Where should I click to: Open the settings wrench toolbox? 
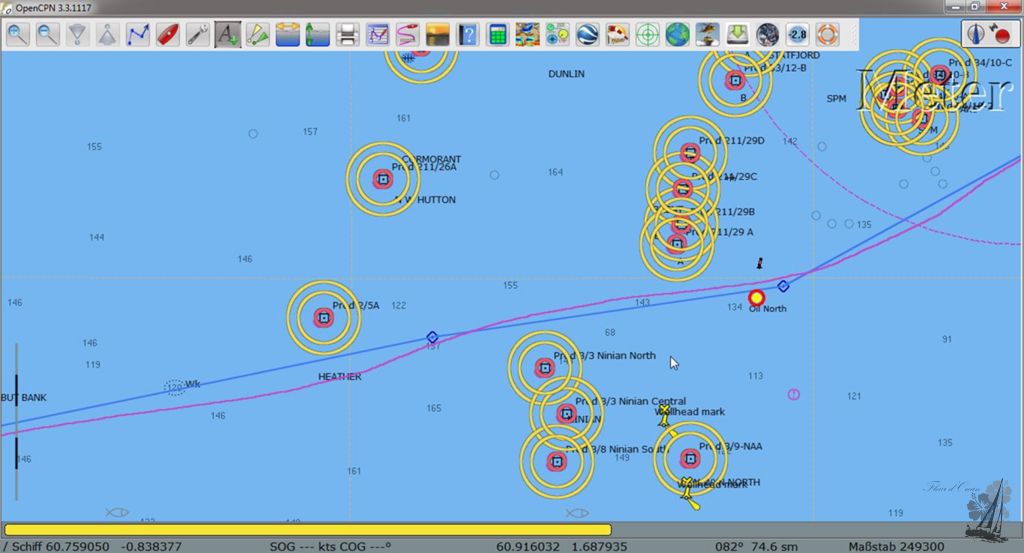click(x=198, y=34)
